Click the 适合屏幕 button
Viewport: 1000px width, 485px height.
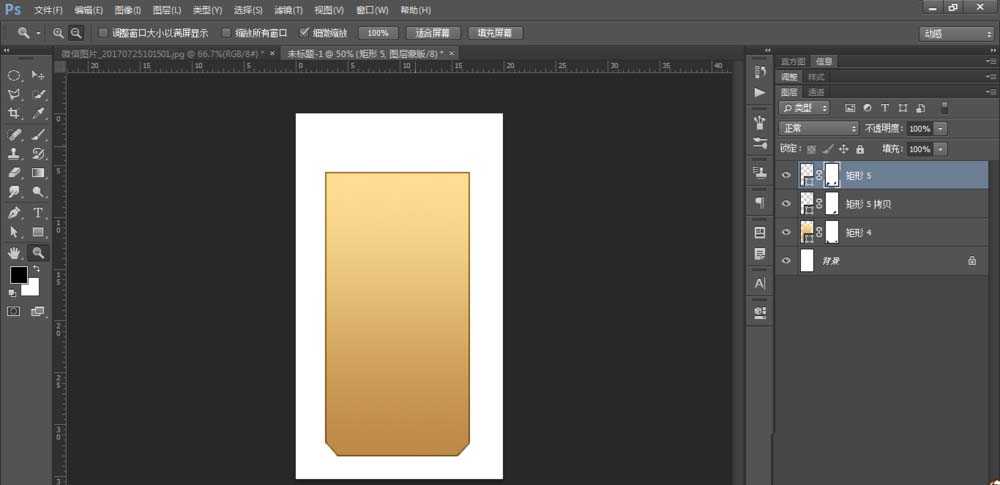433,33
